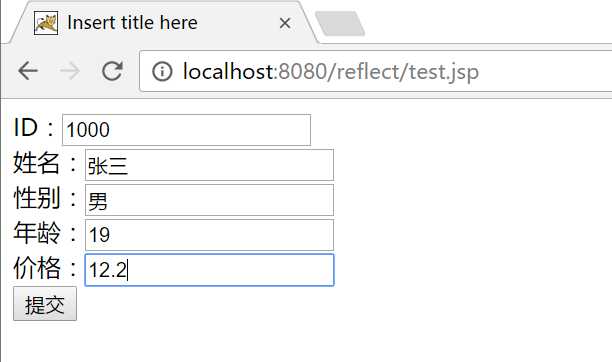Submit the form with 提交 button
This screenshot has width=612, height=362.
click(45, 304)
